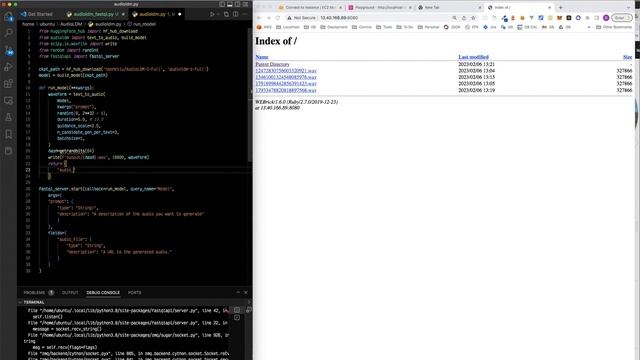Open Personal bookmarks folder
640x360 pixels.
428,27
